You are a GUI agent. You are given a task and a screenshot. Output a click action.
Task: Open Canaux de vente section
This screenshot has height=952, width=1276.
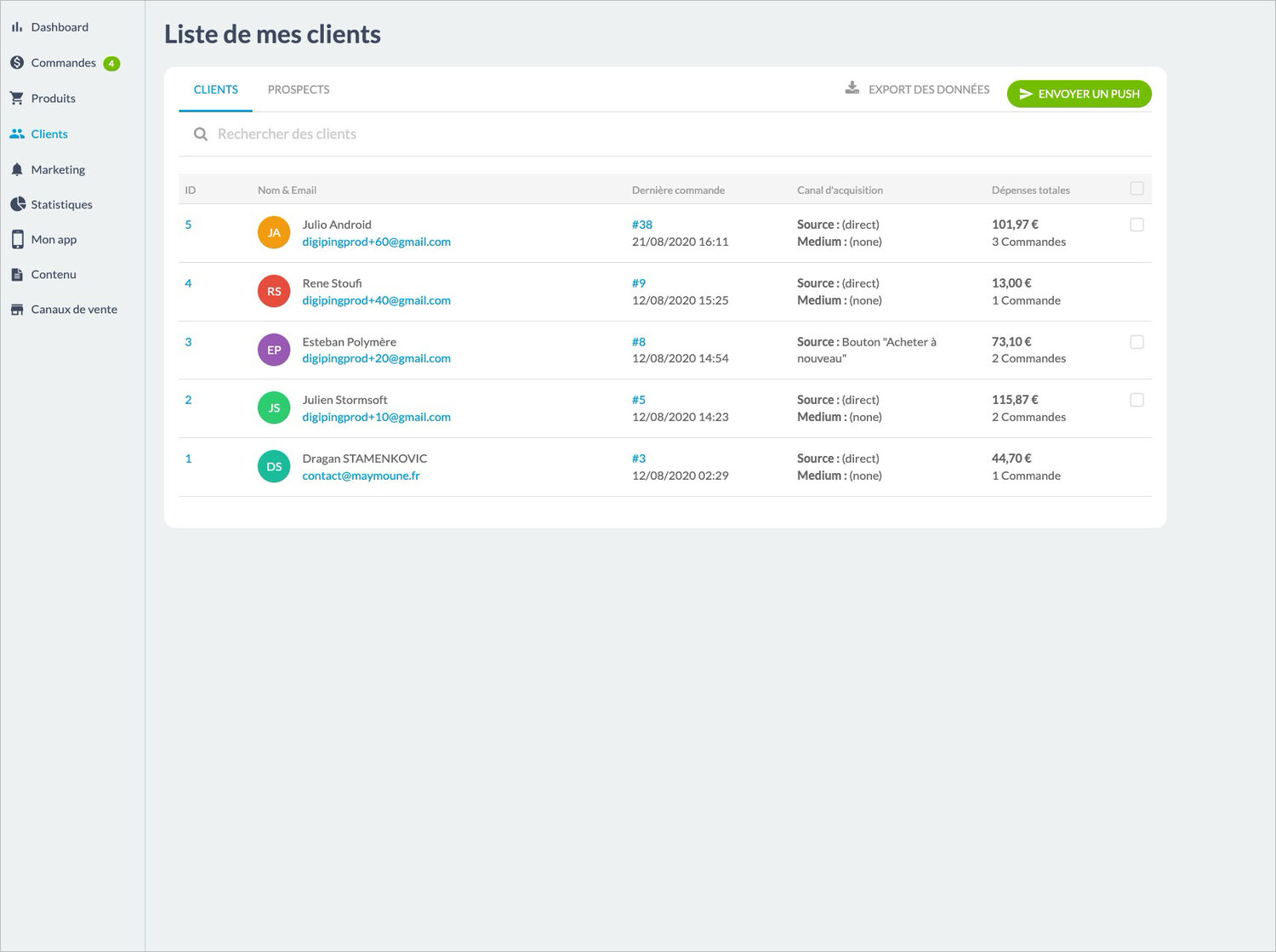coord(74,310)
